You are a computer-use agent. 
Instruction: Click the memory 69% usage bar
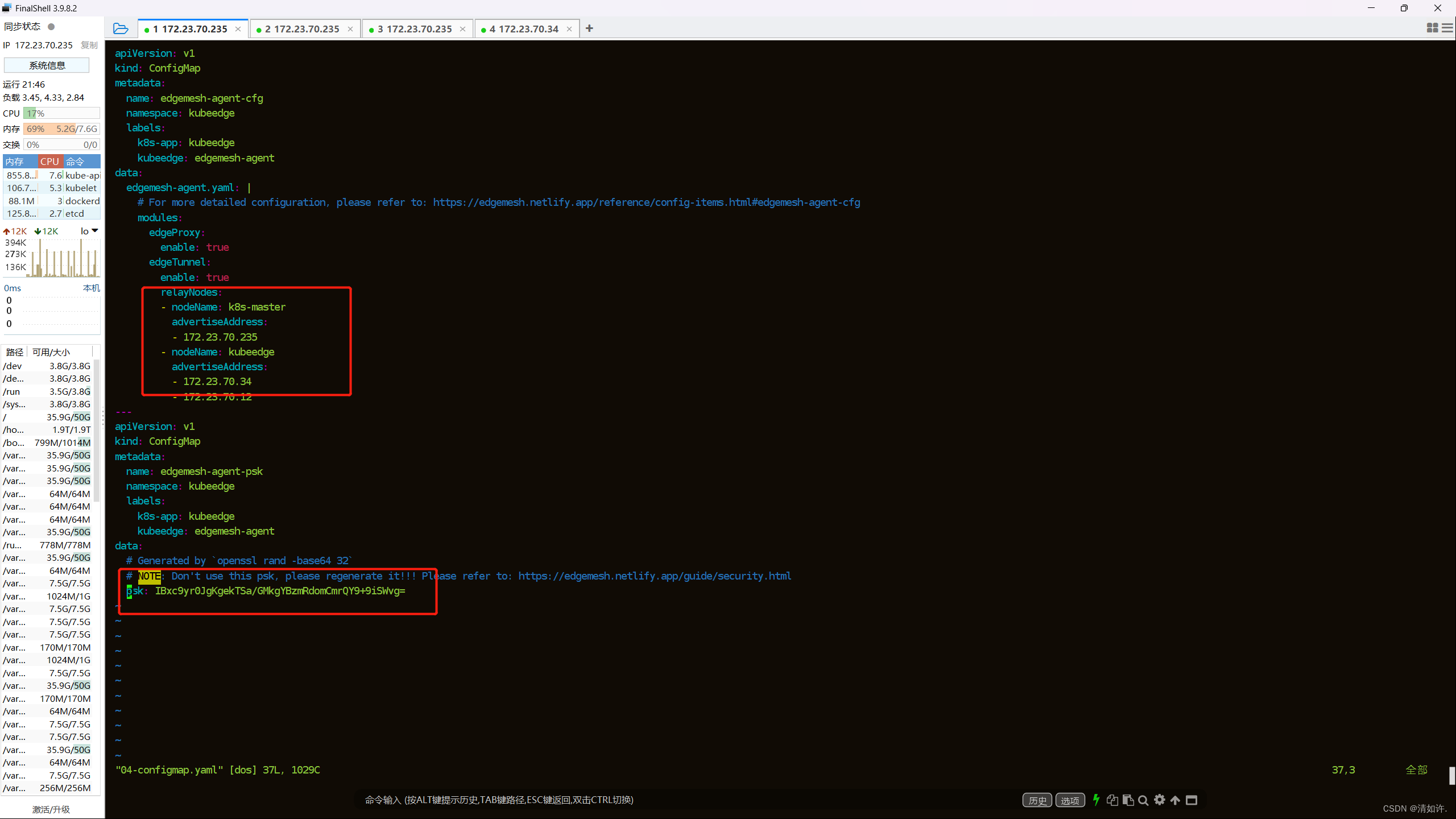tap(61, 129)
